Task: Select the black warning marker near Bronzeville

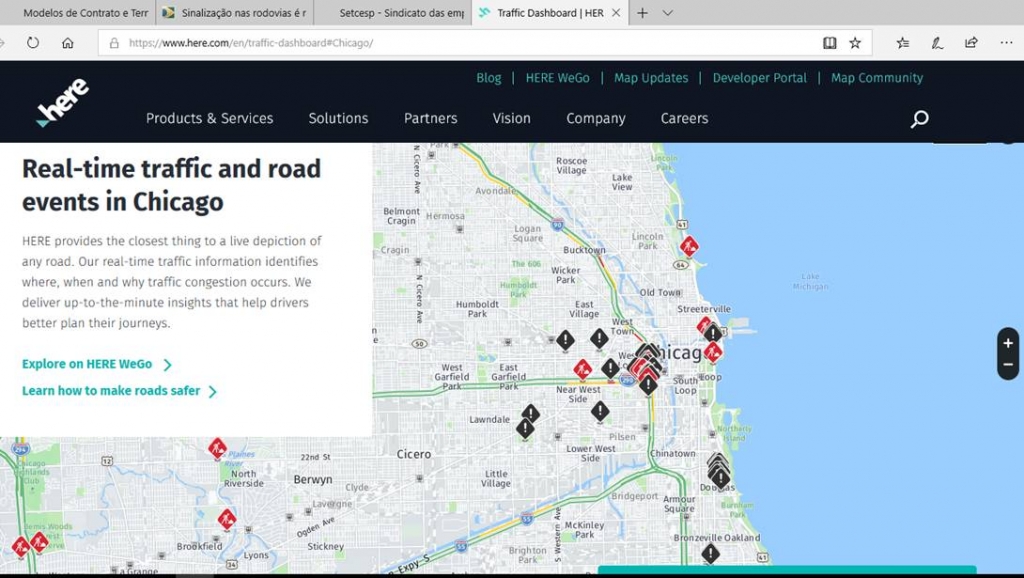Action: pyautogui.click(x=710, y=553)
